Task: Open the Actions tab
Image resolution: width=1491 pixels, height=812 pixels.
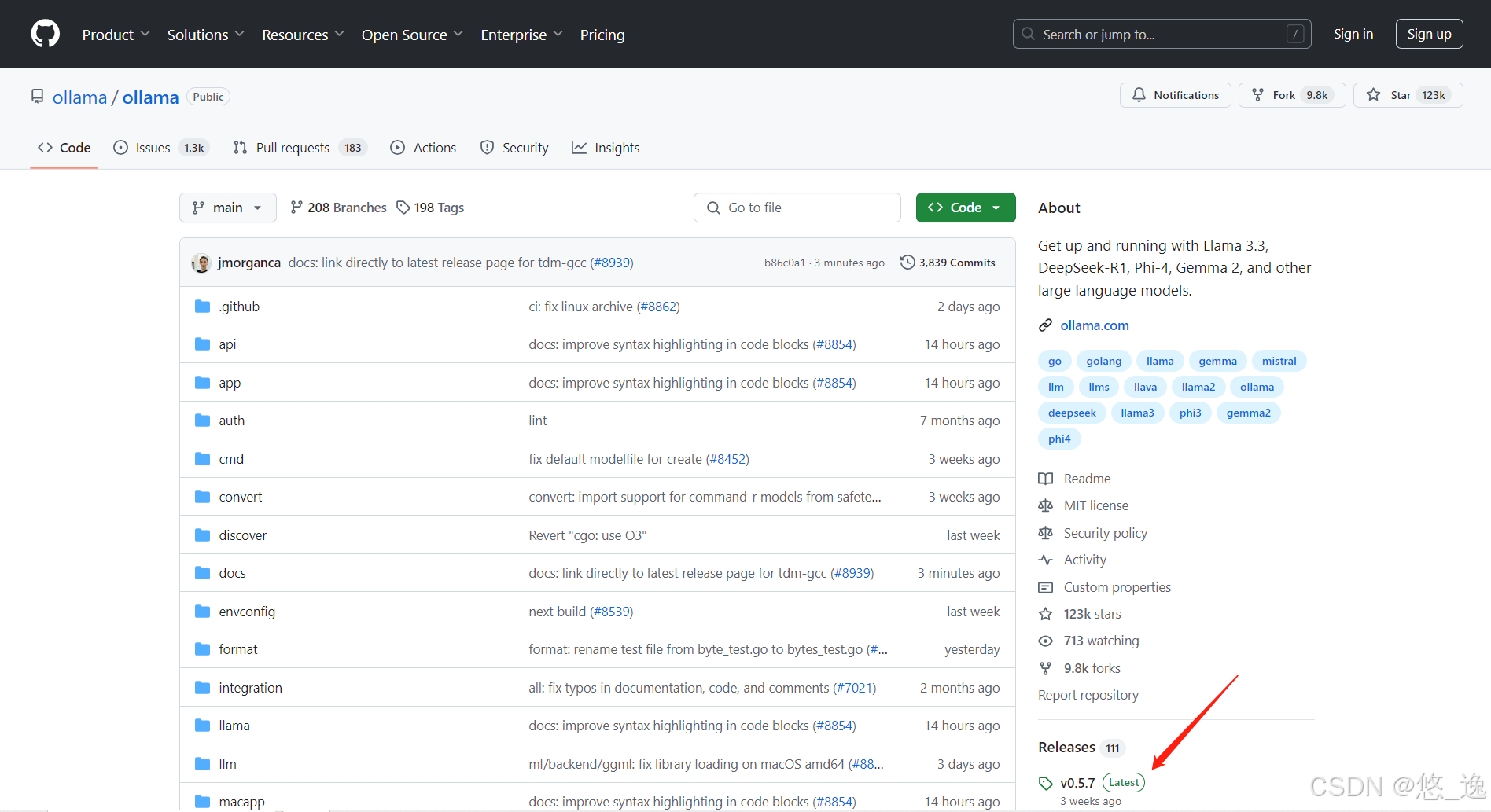Action: (x=423, y=148)
